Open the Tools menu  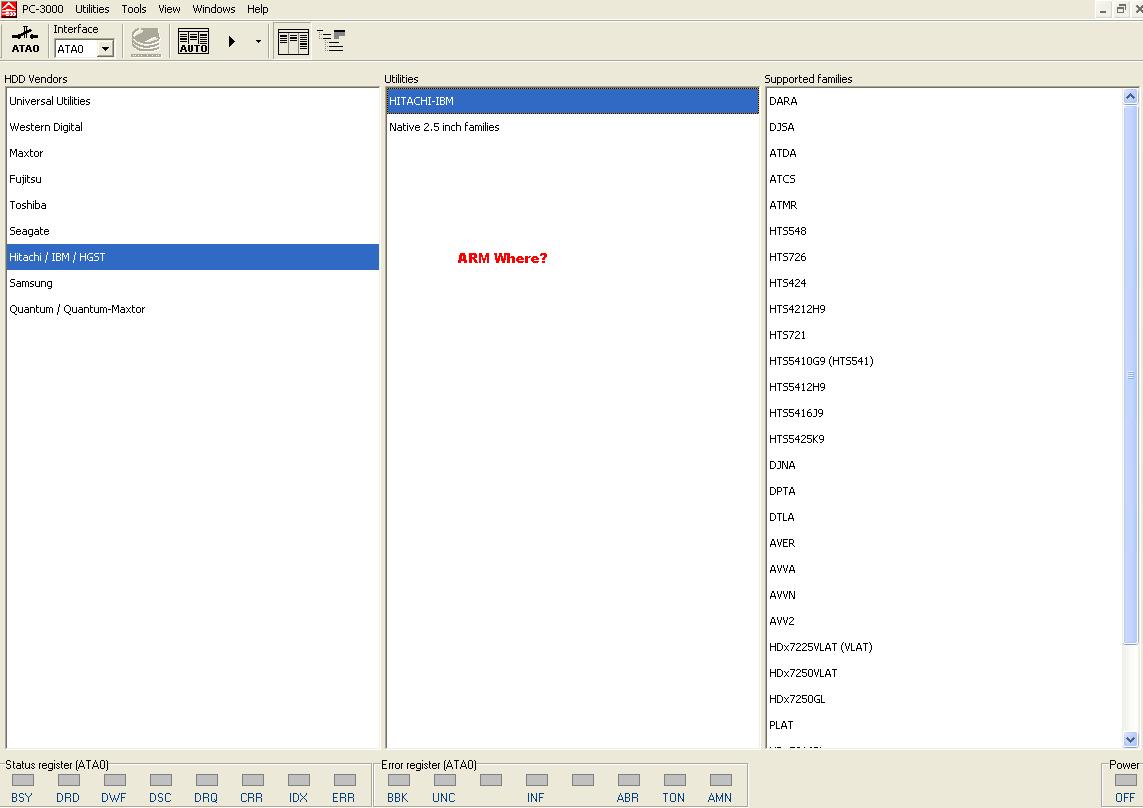point(133,9)
